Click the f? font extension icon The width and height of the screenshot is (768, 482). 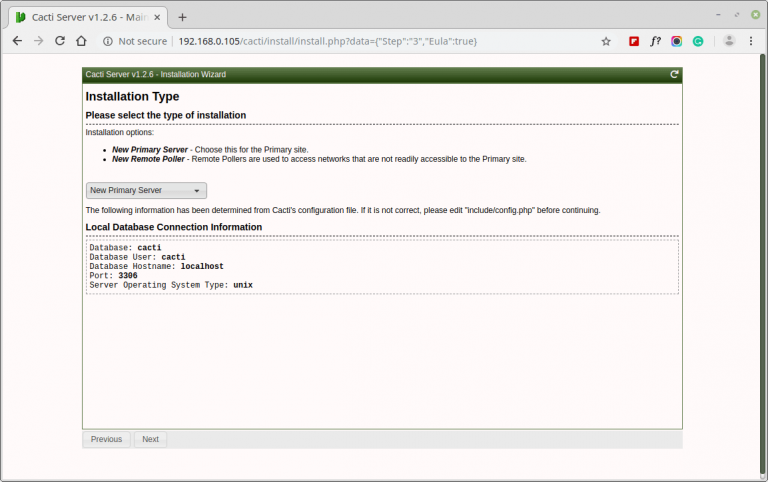coord(655,41)
